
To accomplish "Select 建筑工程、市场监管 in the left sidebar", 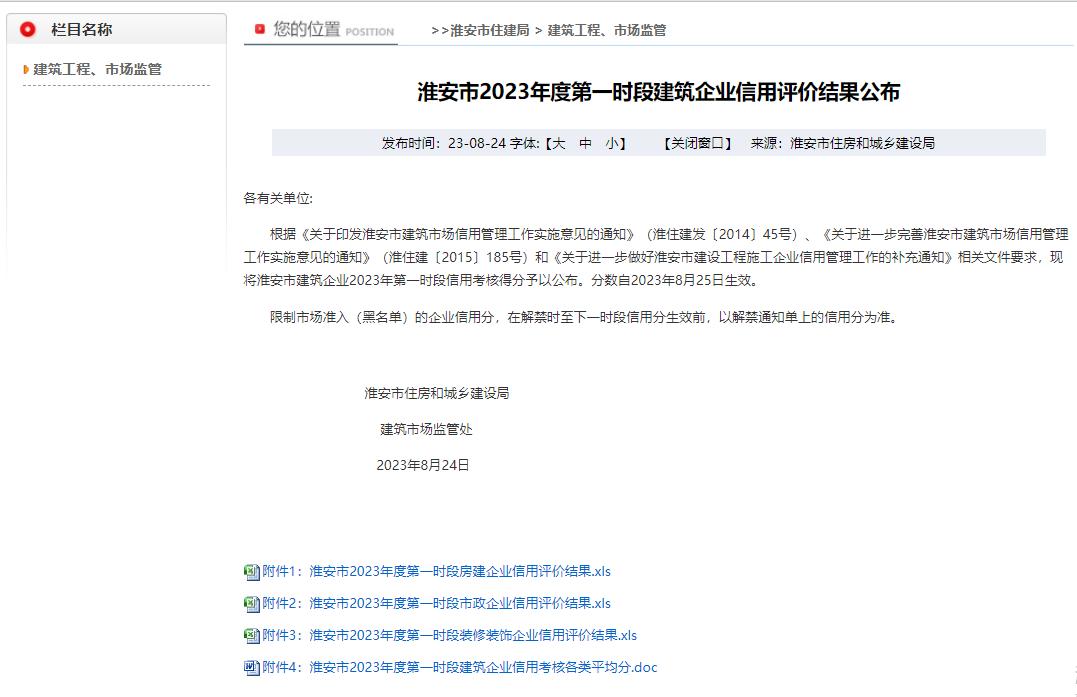I will click(98, 70).
